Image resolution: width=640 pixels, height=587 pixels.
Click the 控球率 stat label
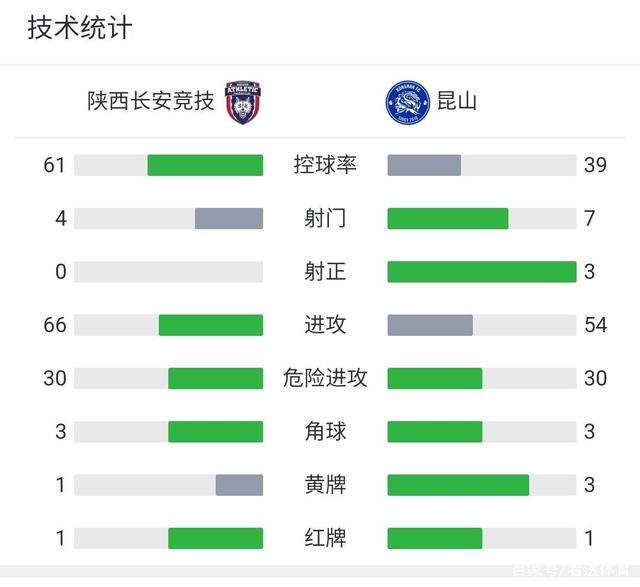click(x=325, y=165)
